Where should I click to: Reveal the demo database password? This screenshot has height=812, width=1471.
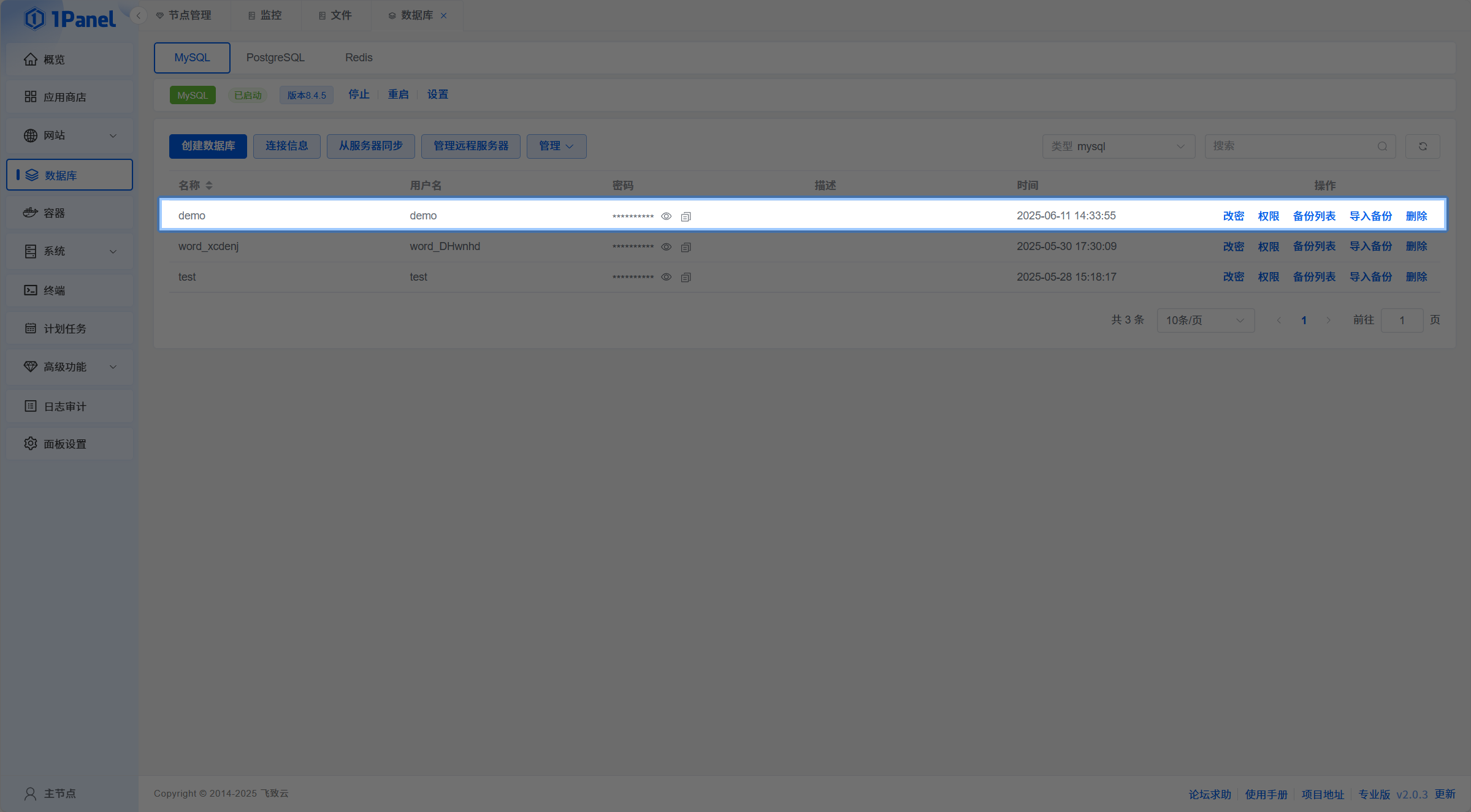[666, 216]
